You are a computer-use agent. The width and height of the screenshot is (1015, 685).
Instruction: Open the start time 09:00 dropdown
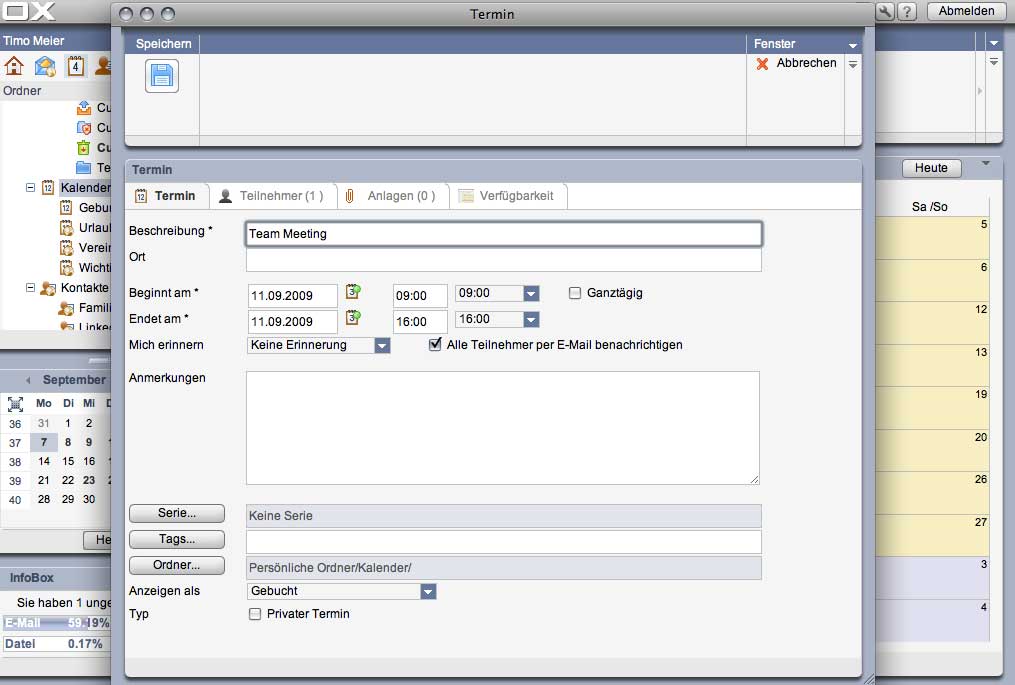tap(530, 293)
